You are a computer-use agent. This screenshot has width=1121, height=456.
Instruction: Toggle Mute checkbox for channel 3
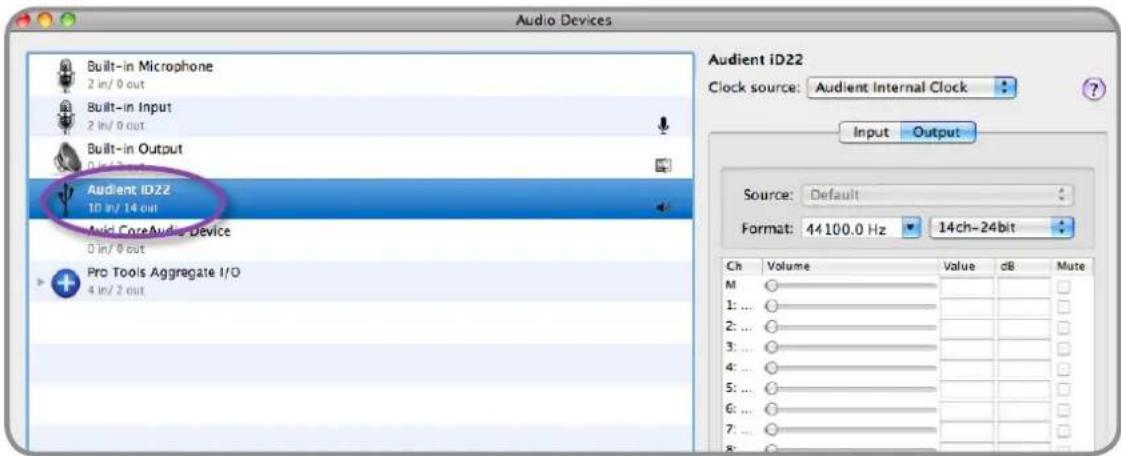coord(1065,347)
